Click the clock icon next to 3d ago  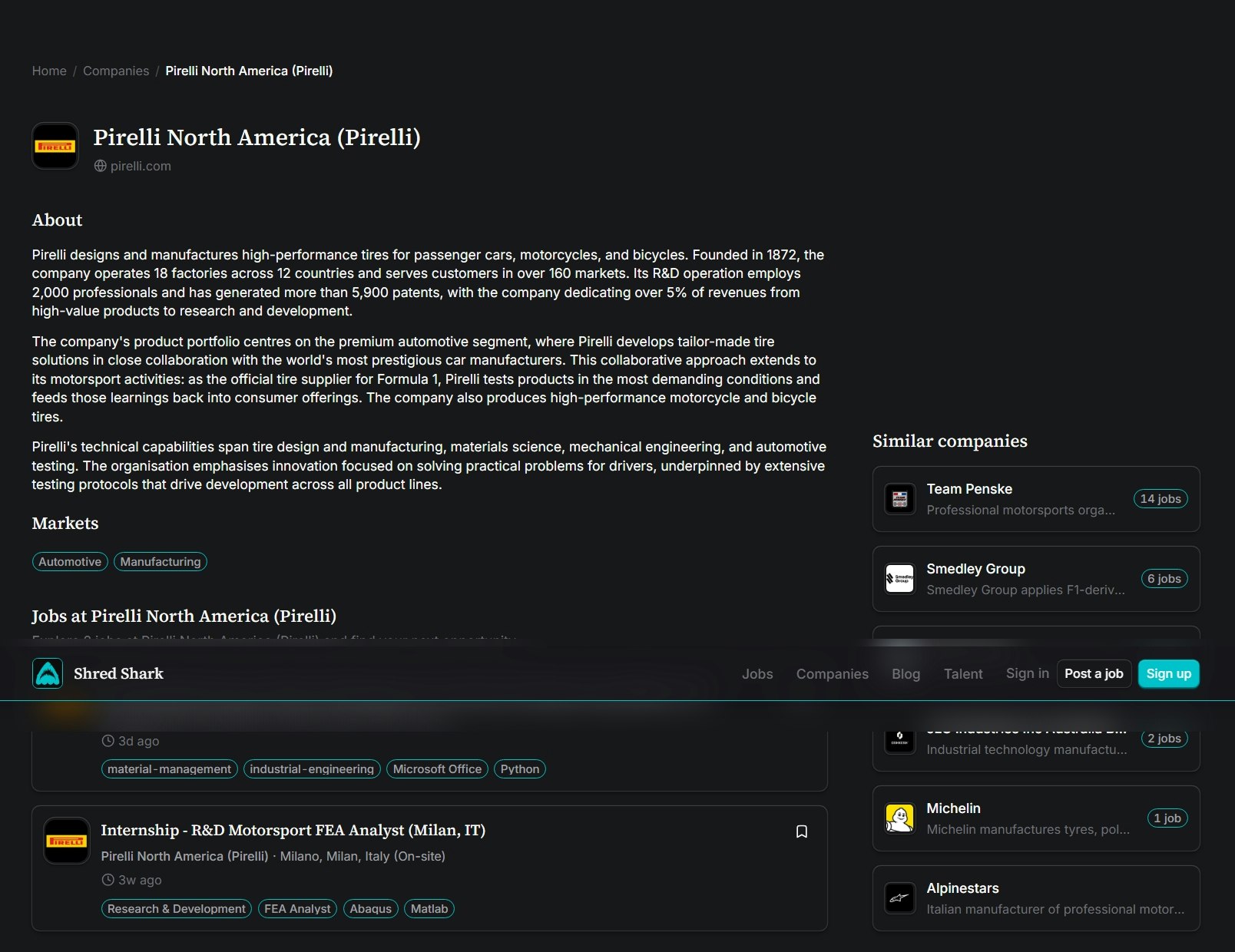point(108,741)
